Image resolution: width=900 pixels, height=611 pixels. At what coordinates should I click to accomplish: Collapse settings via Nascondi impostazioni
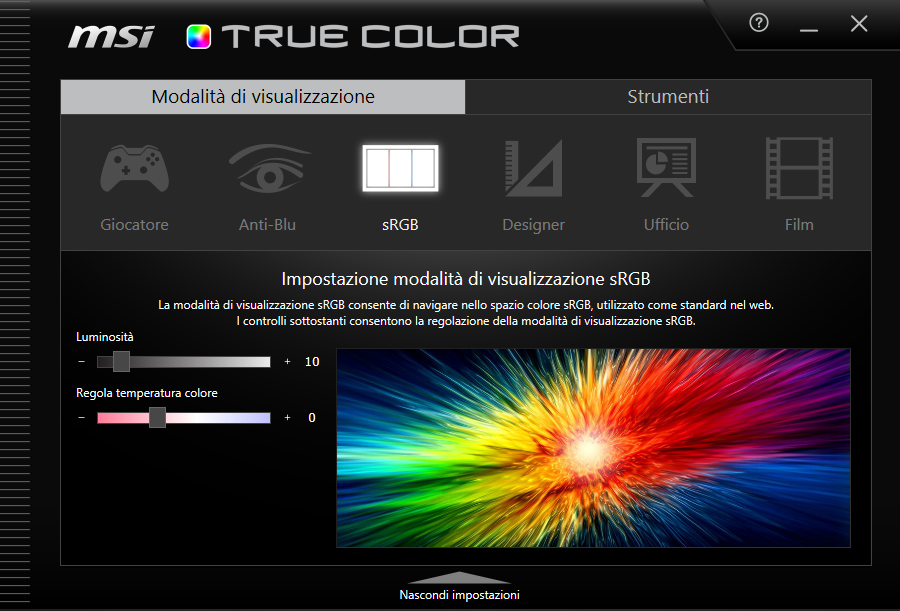[458, 594]
